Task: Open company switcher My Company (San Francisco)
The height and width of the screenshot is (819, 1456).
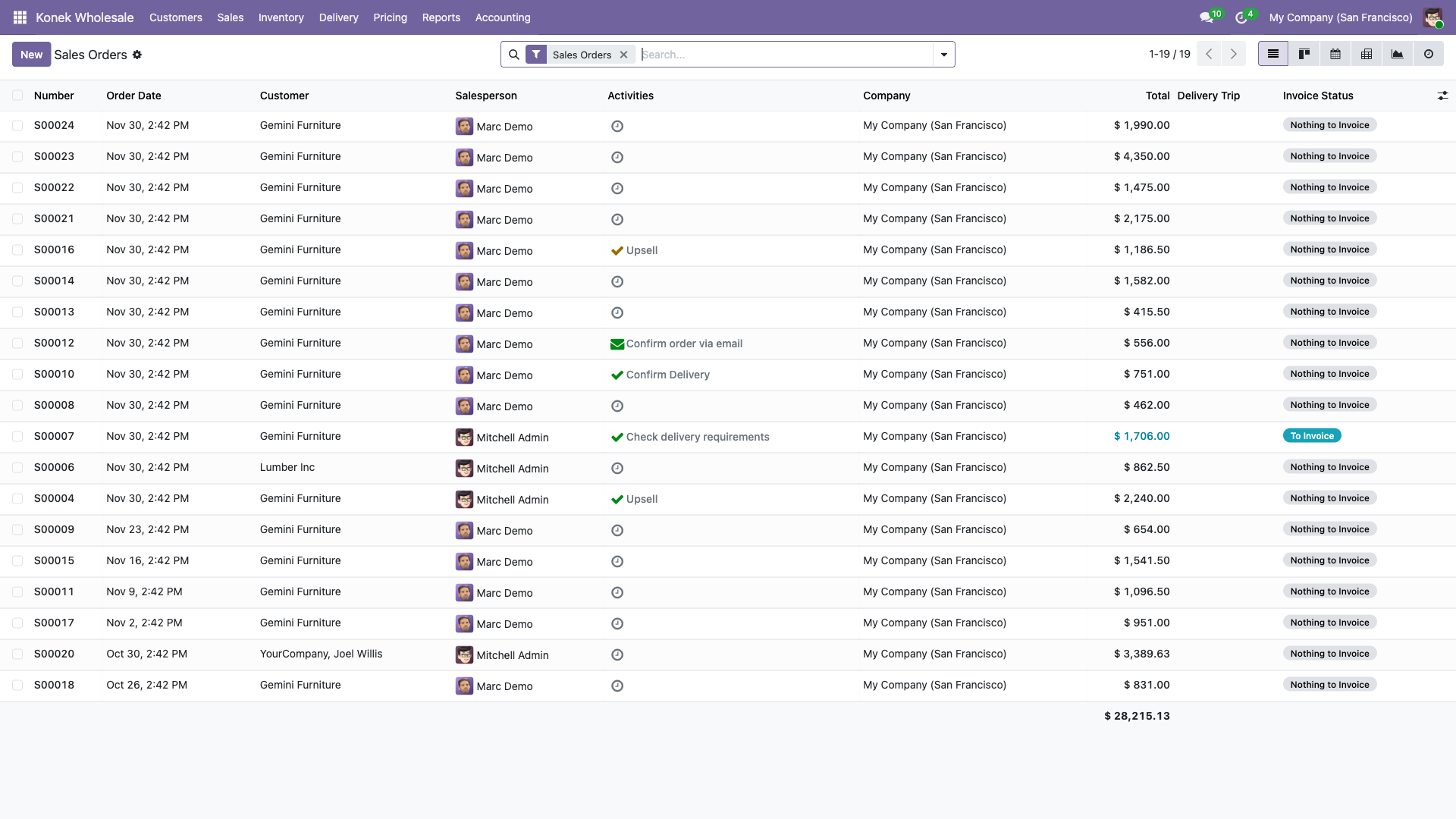Action: (x=1341, y=17)
